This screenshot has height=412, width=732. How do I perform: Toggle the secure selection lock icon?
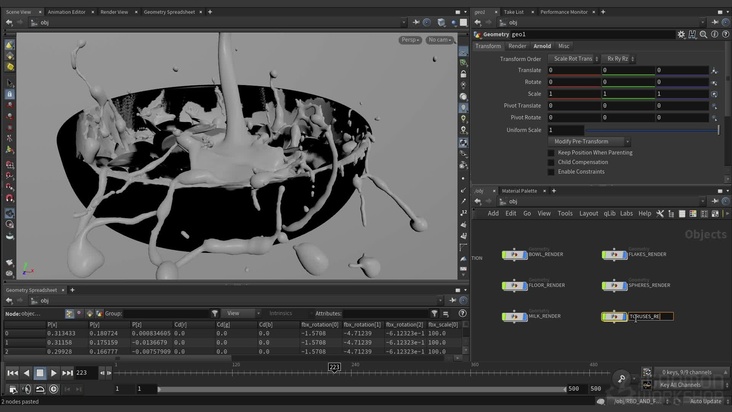pyautogui.click(x=9, y=94)
